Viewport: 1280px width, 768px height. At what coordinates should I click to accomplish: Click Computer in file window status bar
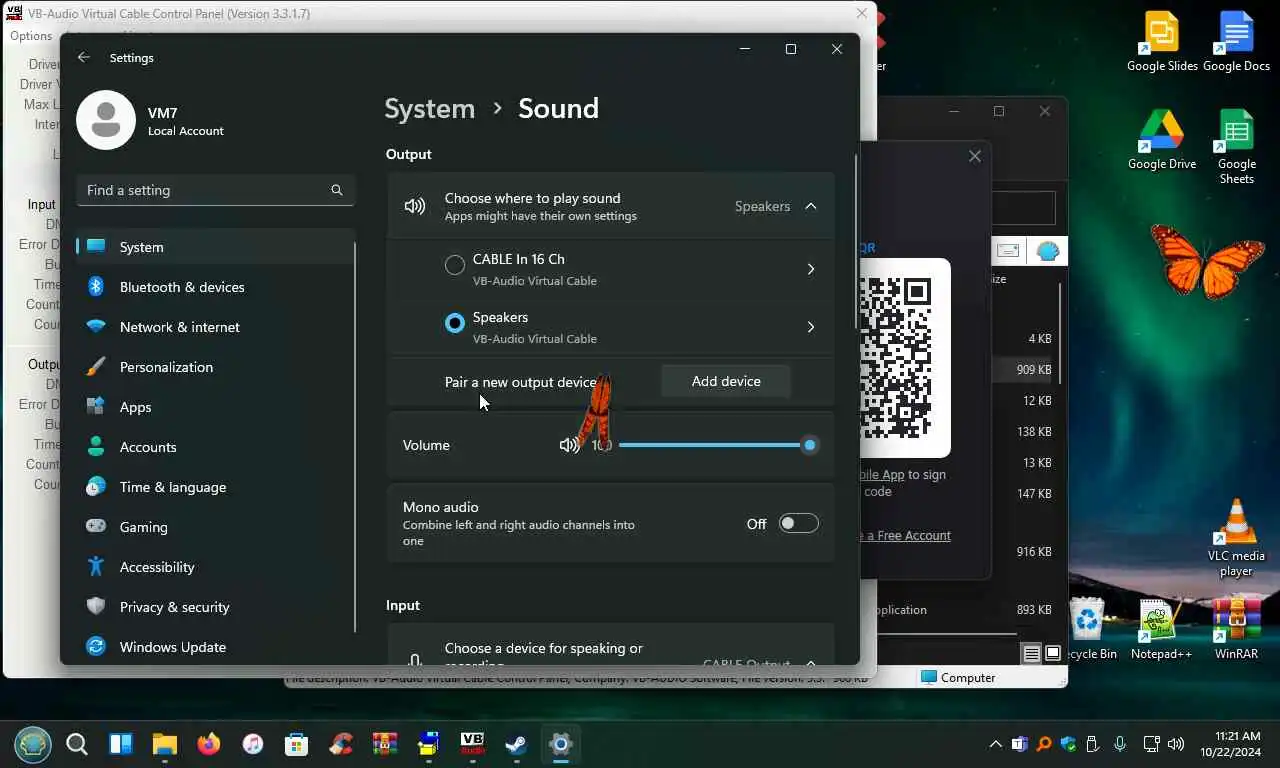(x=958, y=677)
